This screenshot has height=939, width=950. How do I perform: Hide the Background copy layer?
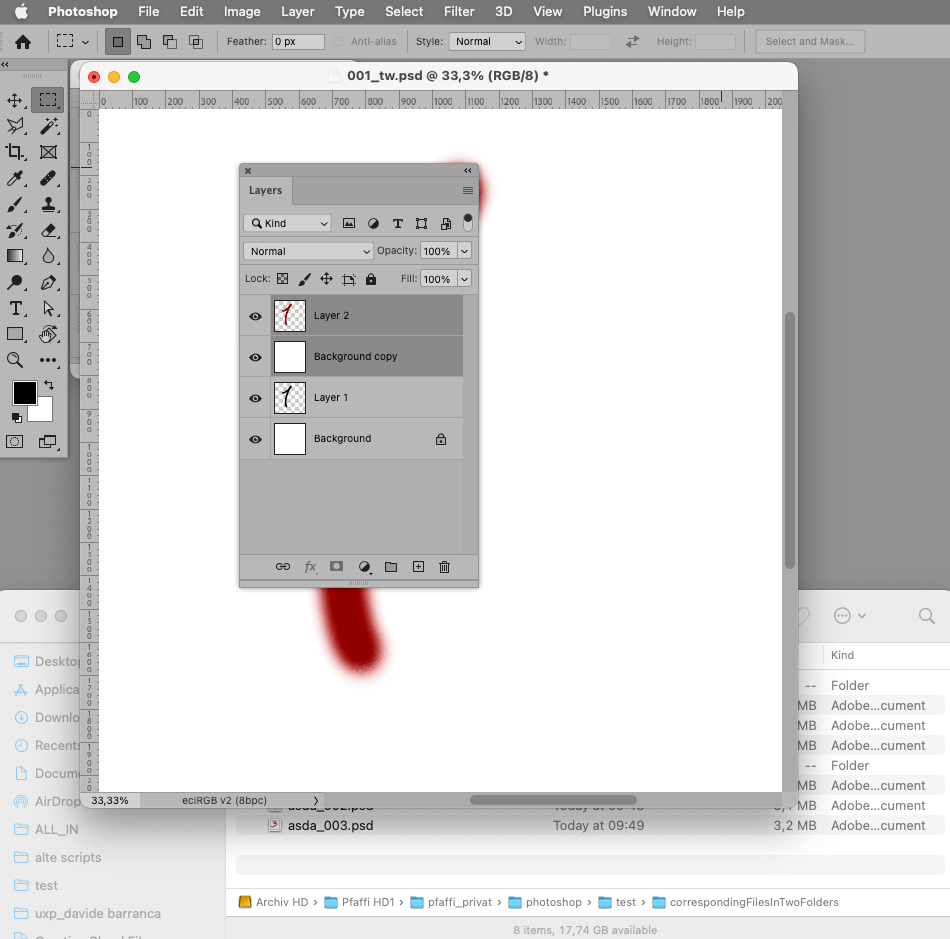tap(256, 357)
